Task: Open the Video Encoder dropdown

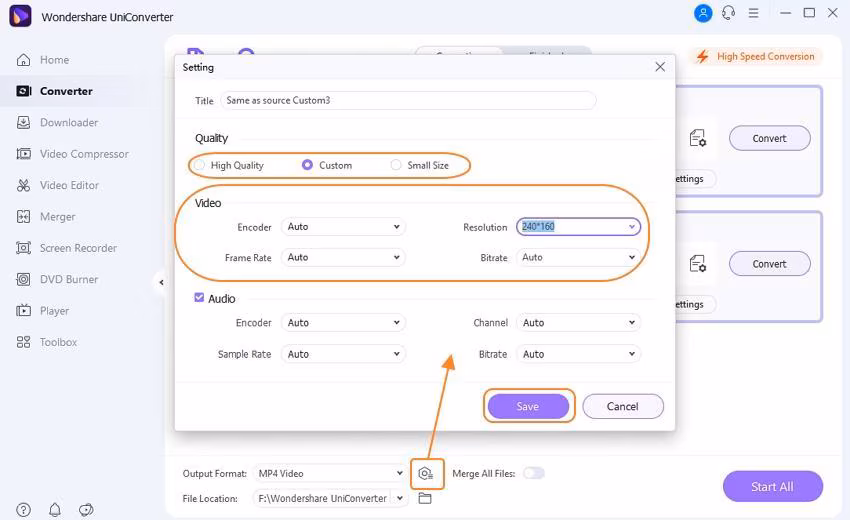Action: (x=343, y=227)
